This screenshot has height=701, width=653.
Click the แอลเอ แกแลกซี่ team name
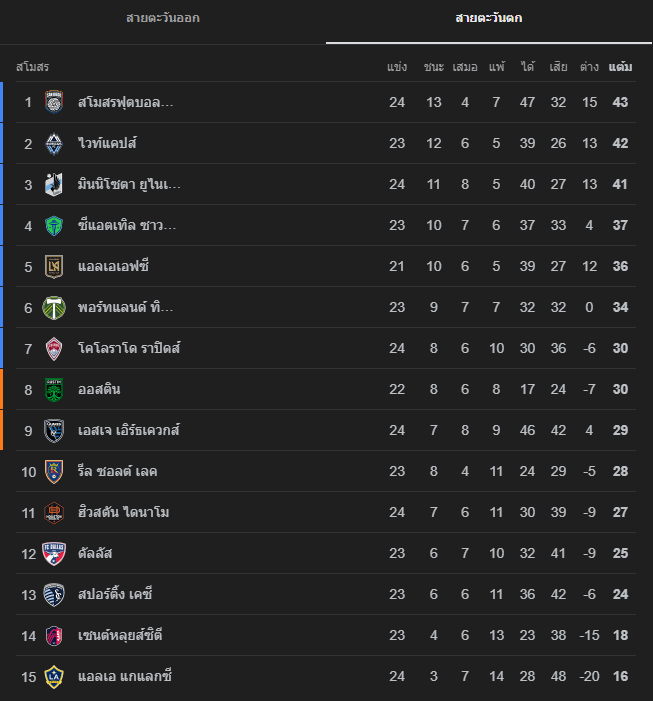[125, 676]
